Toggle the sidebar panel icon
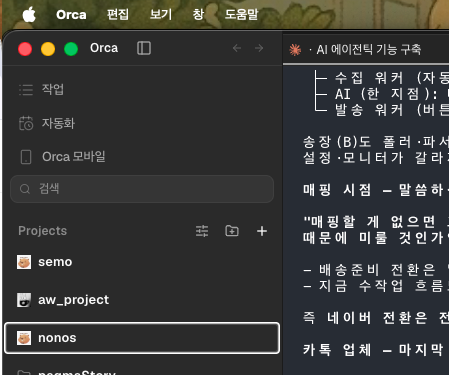Screen dimensions: 449x375 (144, 48)
